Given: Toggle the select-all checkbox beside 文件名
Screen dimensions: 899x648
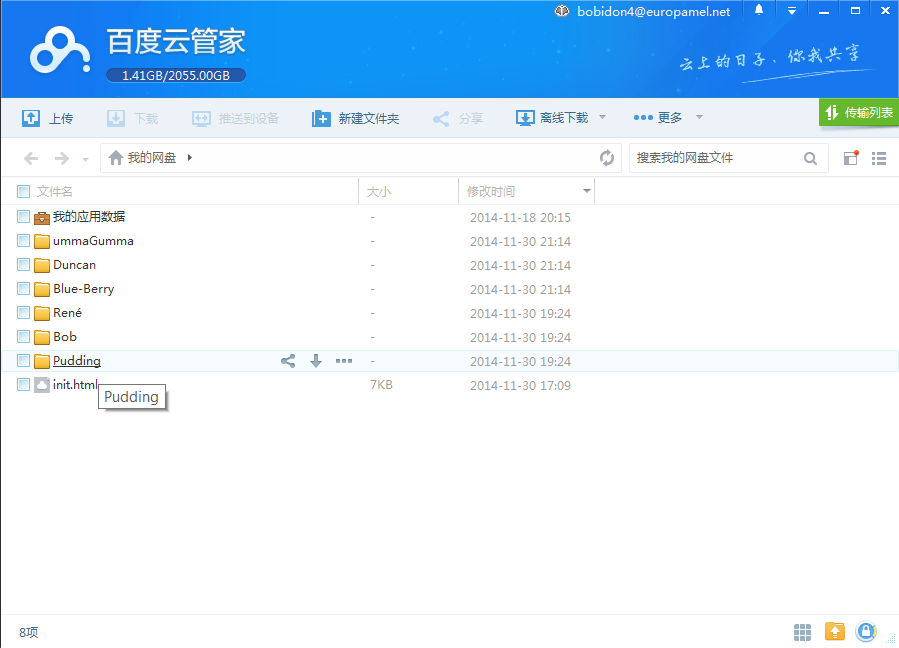Looking at the screenshot, I should click(x=23, y=191).
